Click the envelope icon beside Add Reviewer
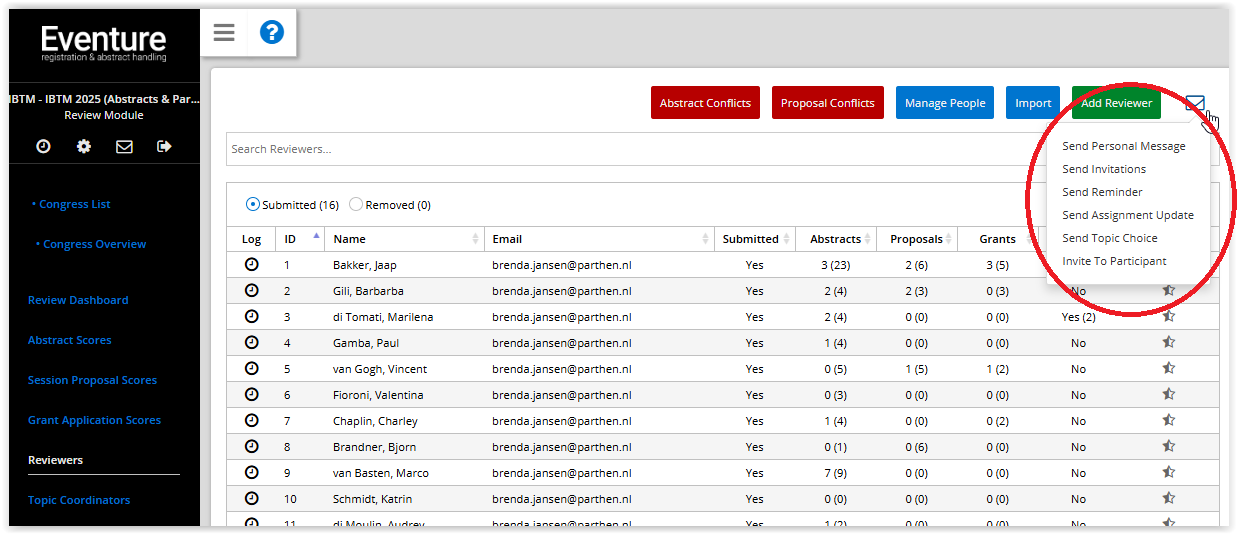The height and width of the screenshot is (534, 1237). point(1194,103)
